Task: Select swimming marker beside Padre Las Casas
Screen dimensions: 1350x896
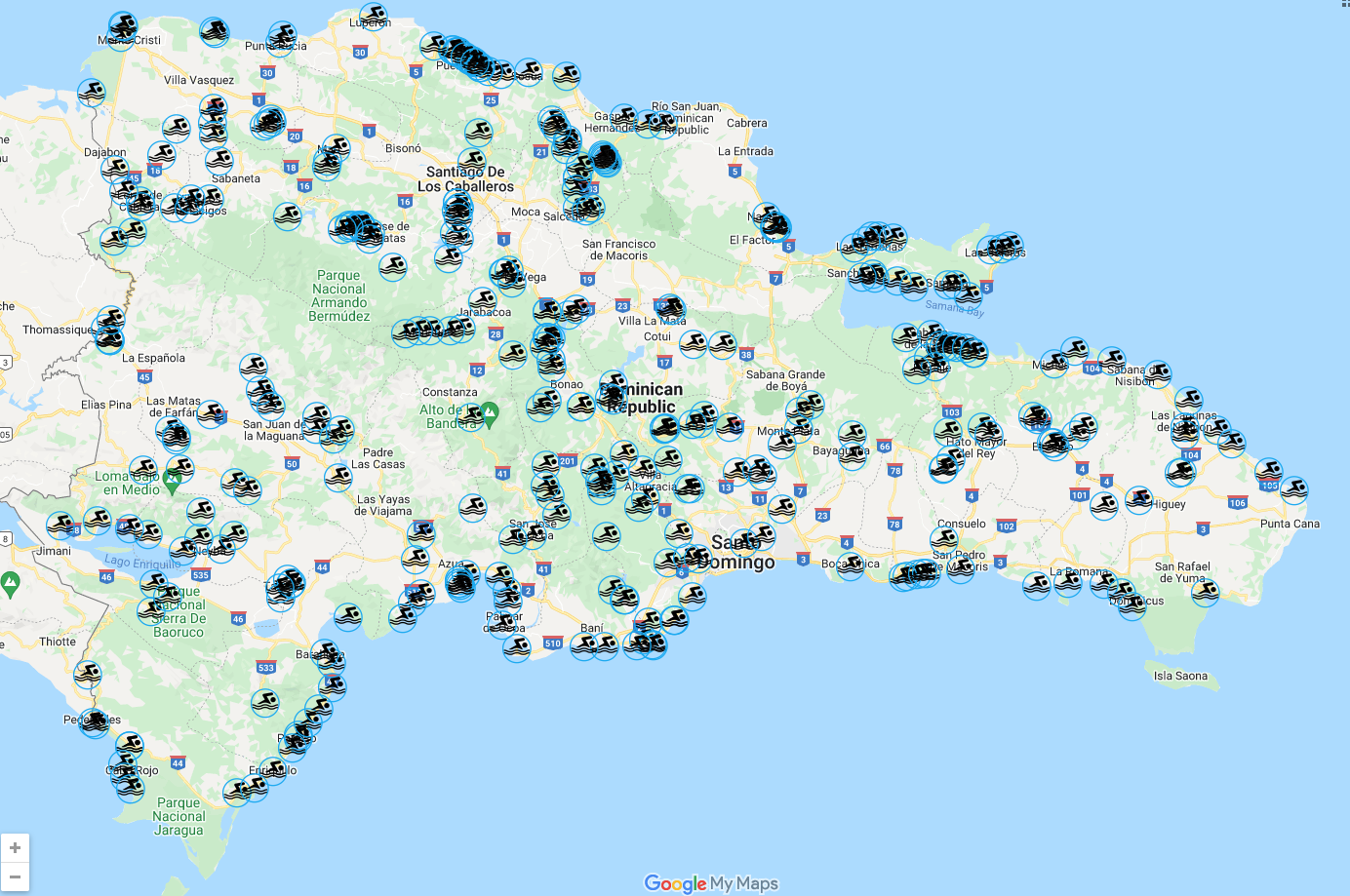Action: pyautogui.click(x=338, y=478)
